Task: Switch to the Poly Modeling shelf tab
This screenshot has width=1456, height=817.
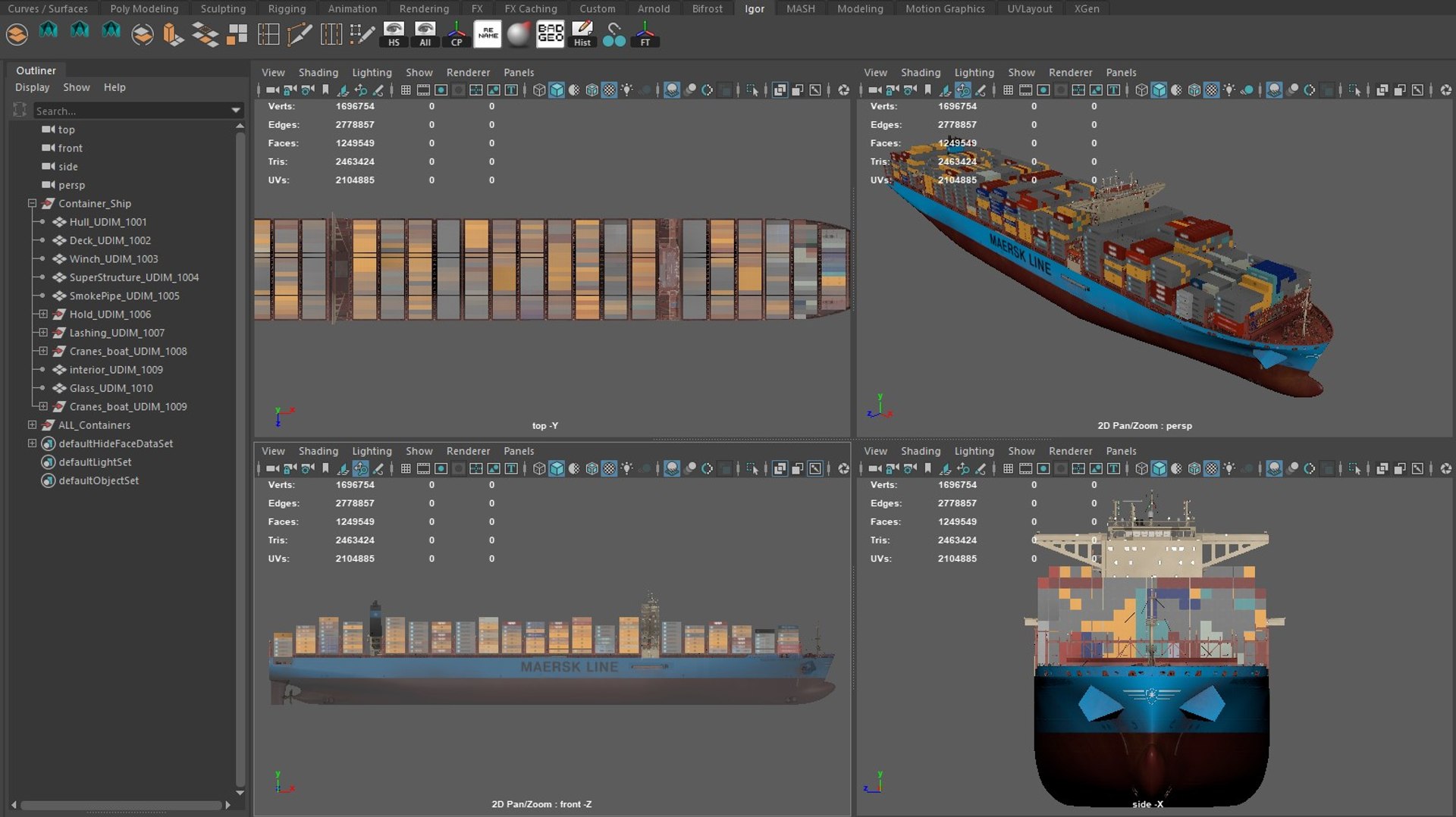Action: click(x=144, y=8)
